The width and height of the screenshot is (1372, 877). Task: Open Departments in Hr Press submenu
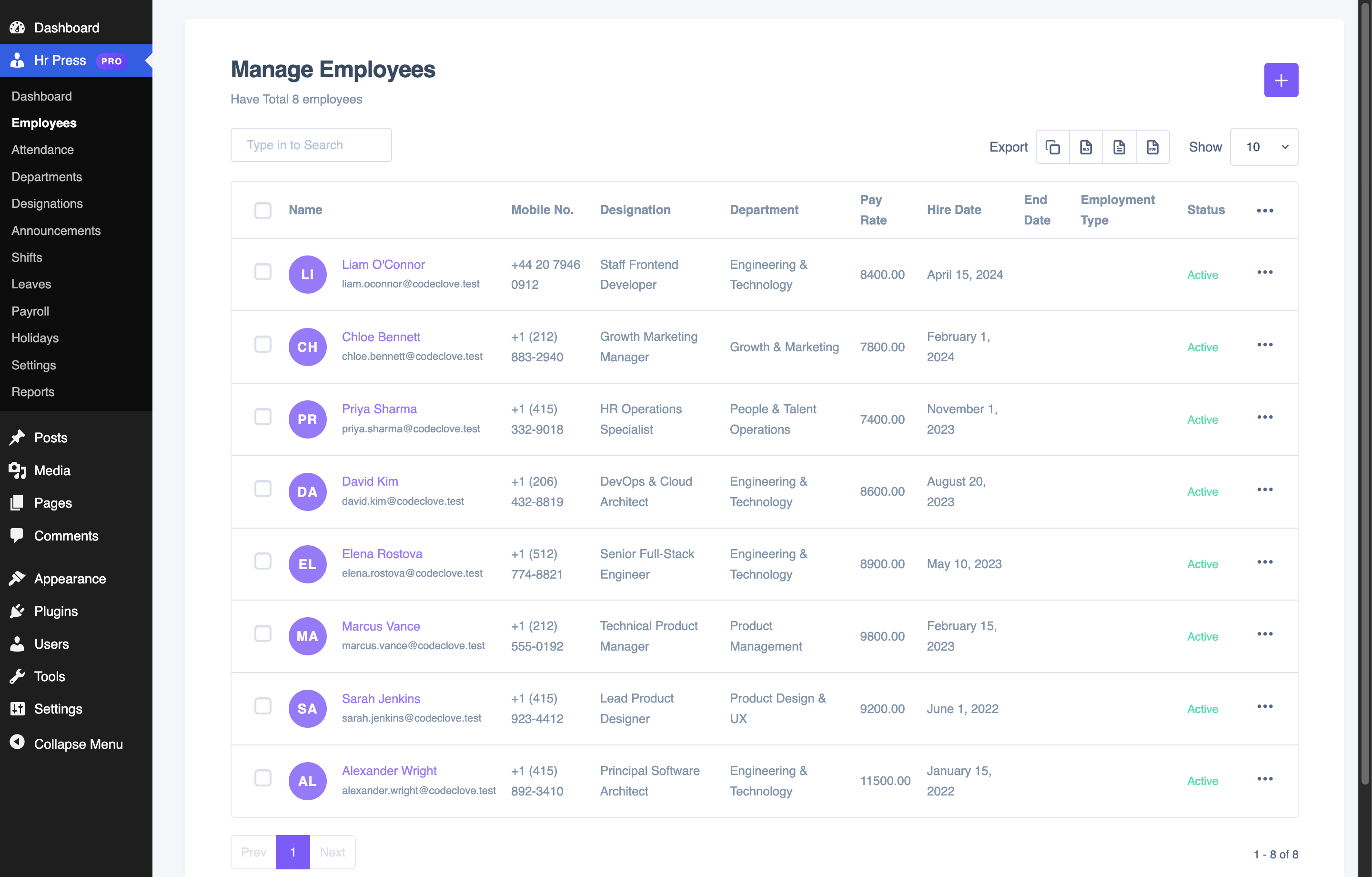47,177
